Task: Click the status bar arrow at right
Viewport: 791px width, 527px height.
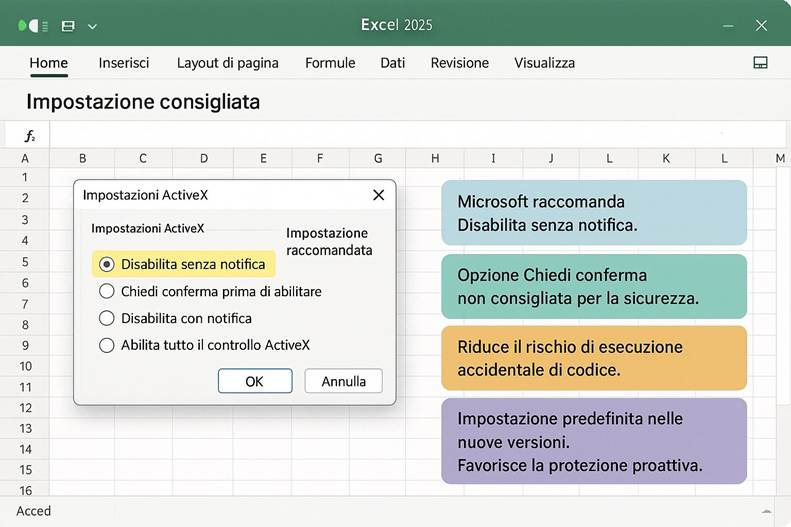Action: click(x=766, y=511)
